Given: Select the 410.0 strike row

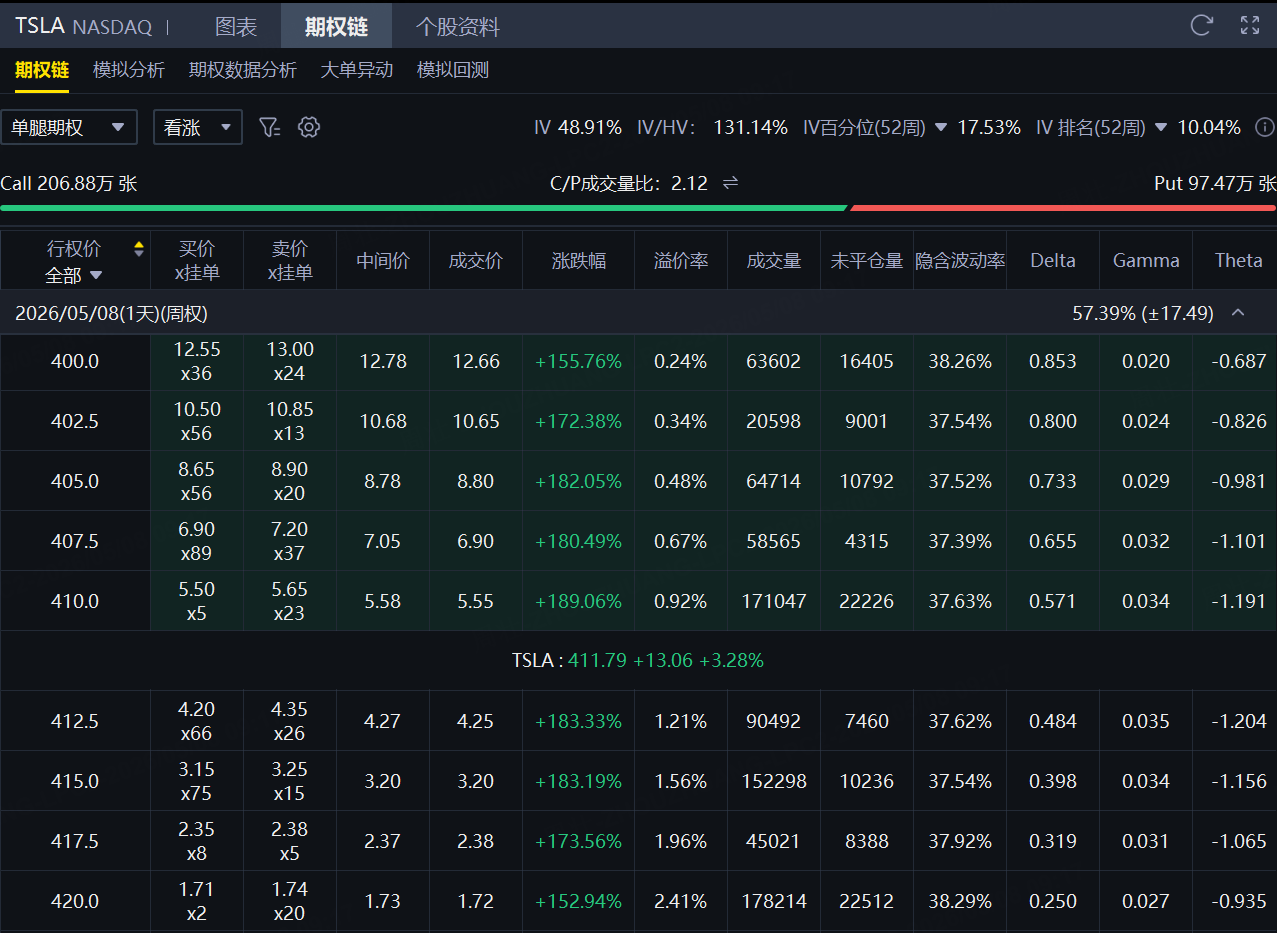Looking at the screenshot, I should [x=638, y=601].
